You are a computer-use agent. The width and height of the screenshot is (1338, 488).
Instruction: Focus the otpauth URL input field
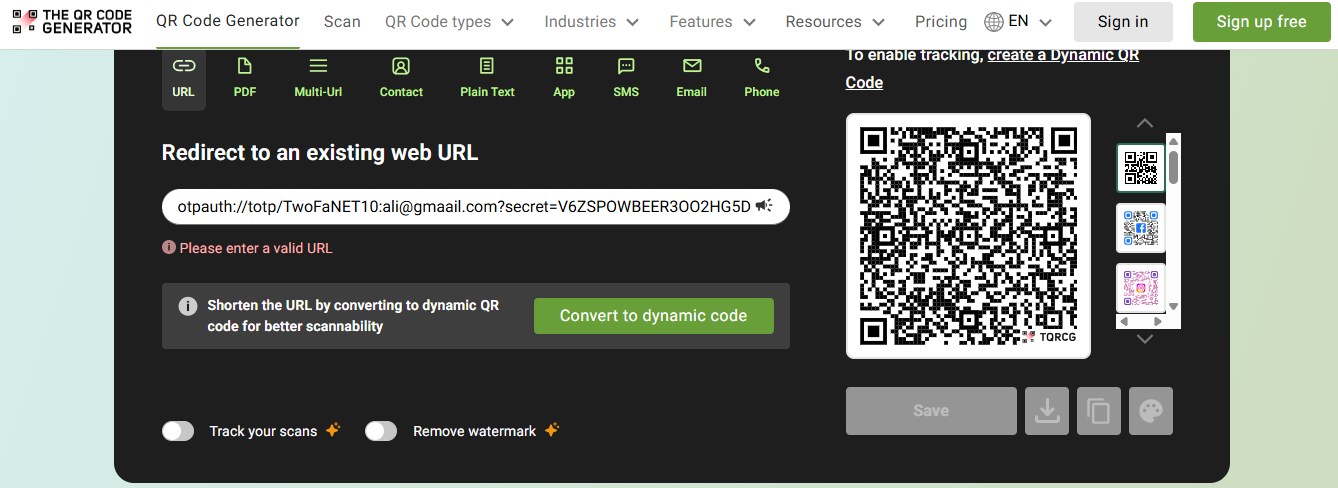476,206
